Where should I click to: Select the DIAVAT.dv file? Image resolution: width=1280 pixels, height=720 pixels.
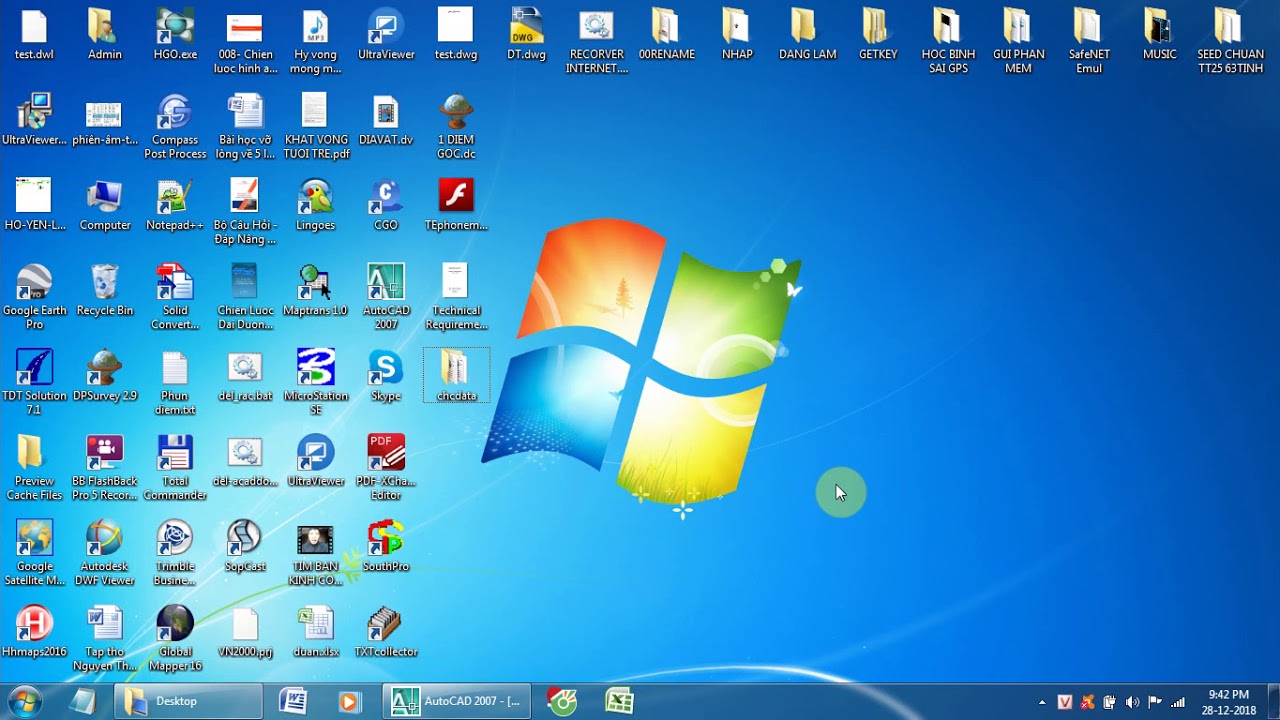point(386,119)
